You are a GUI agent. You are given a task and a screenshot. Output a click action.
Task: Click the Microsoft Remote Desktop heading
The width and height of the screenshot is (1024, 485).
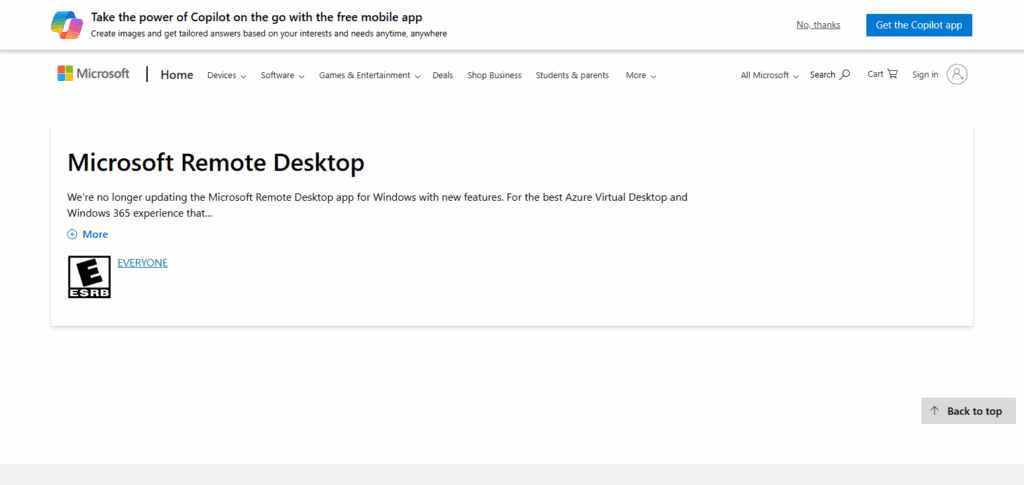pyautogui.click(x=216, y=163)
